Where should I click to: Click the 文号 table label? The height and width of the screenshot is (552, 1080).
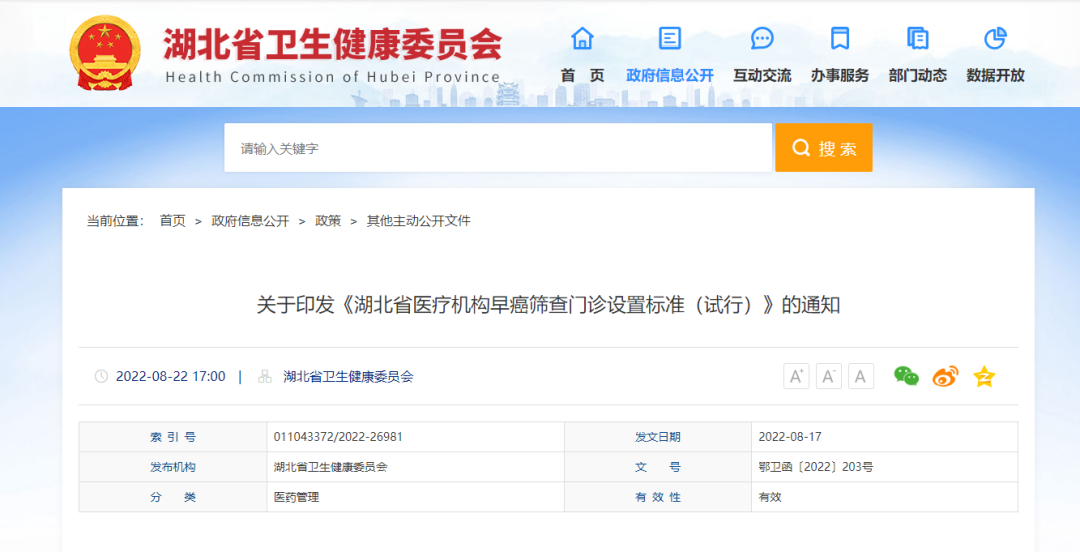(658, 467)
